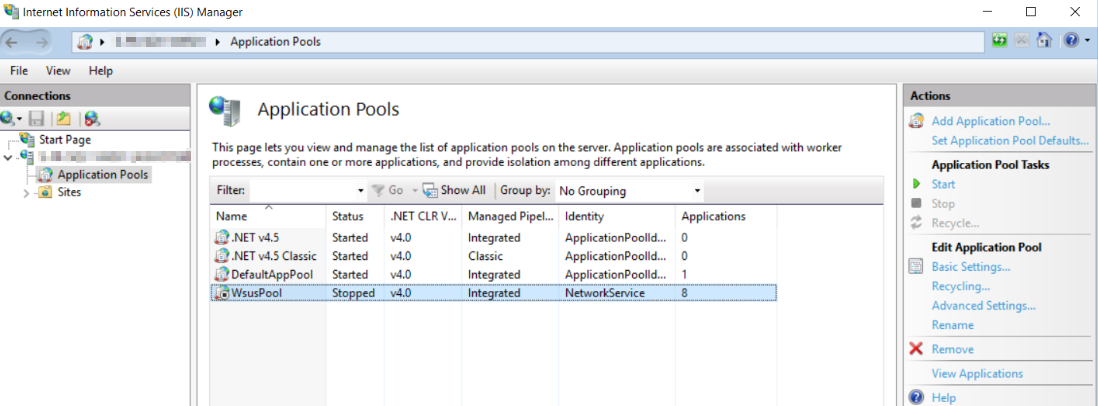Click the Home icon in the address bar
Viewport: 1098px width, 406px height.
coord(1044,41)
